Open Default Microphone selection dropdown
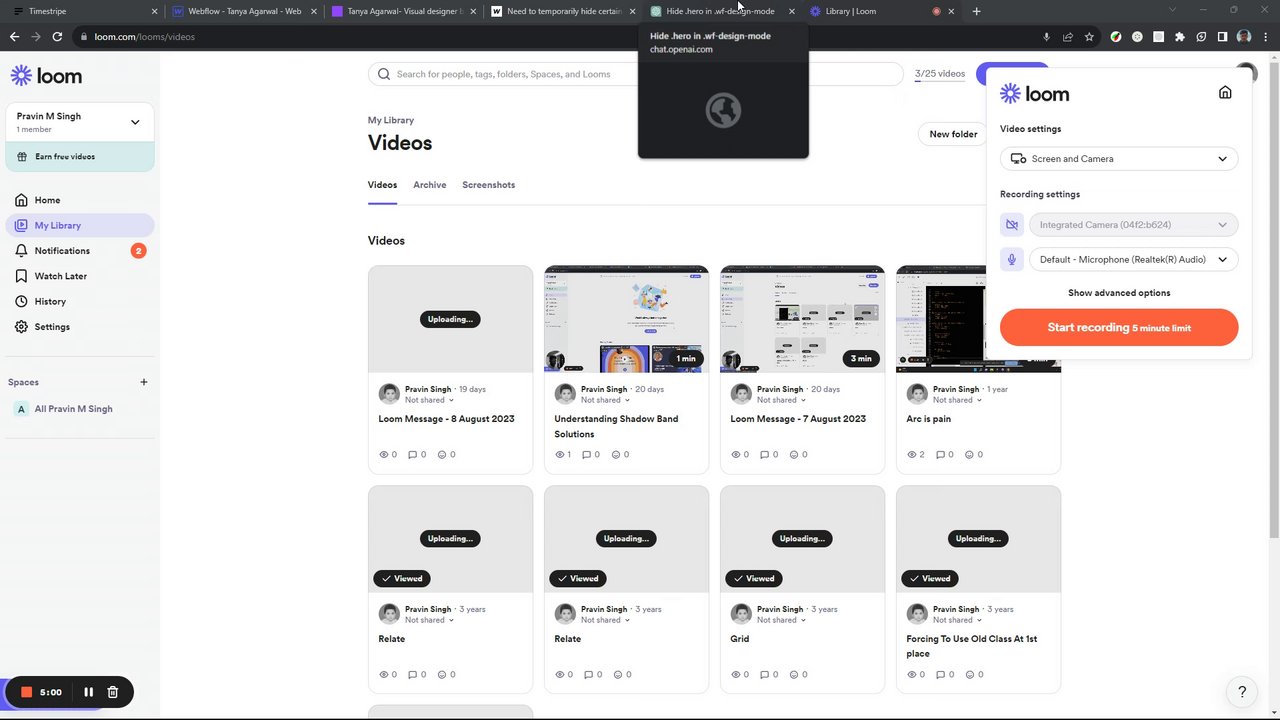The image size is (1280, 720). click(1133, 260)
